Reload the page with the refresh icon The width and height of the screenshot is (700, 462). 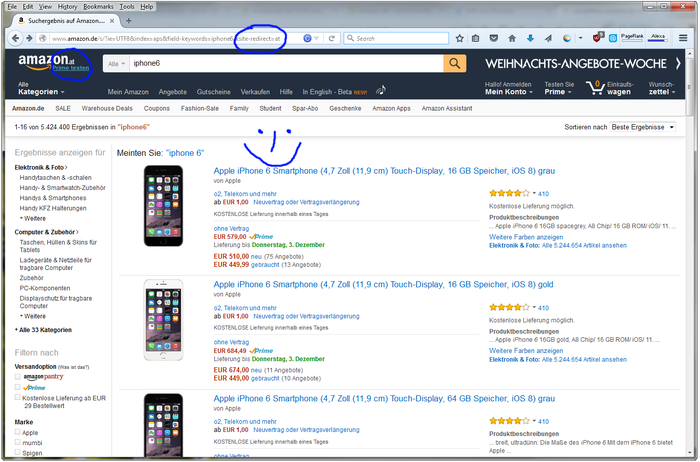[332, 38]
